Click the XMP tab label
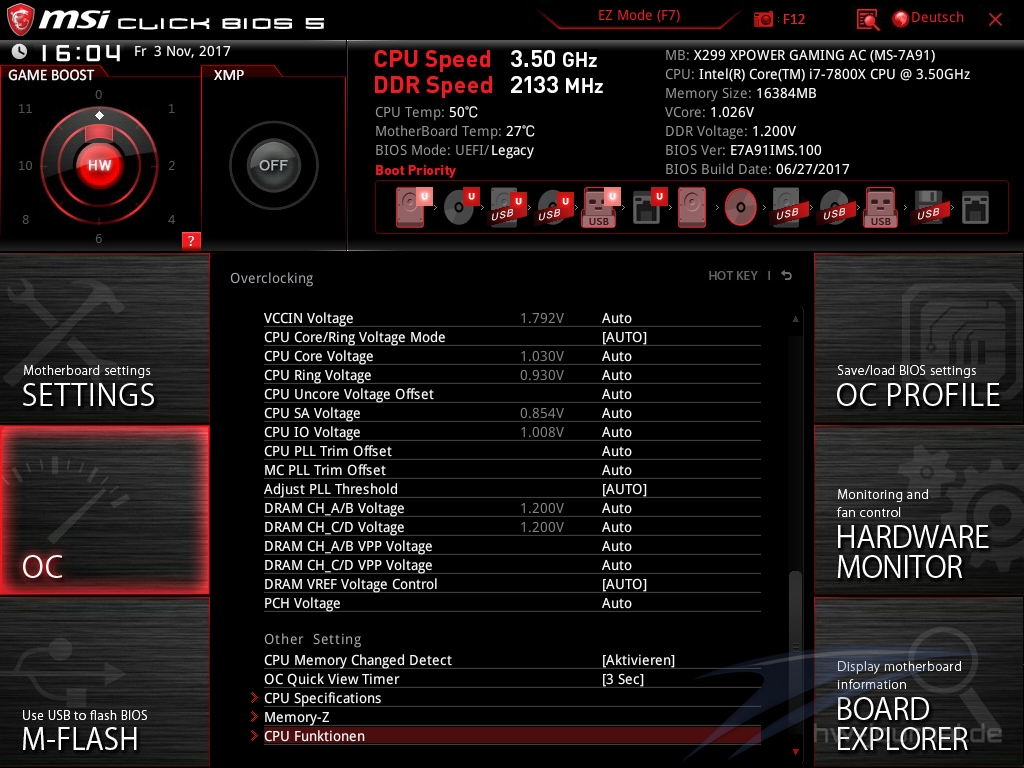Screen dimensions: 1024x768 (x=229, y=75)
